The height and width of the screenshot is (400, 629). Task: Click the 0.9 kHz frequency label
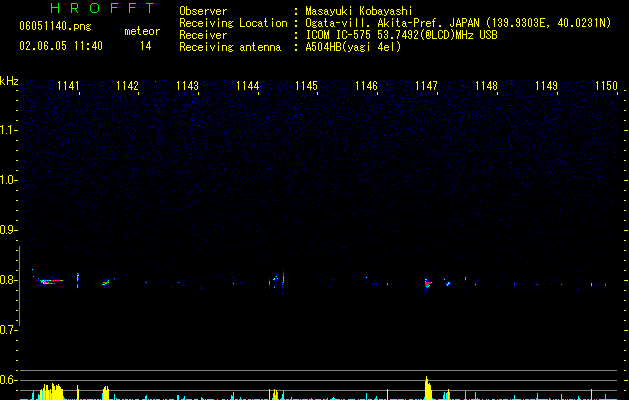coord(8,230)
